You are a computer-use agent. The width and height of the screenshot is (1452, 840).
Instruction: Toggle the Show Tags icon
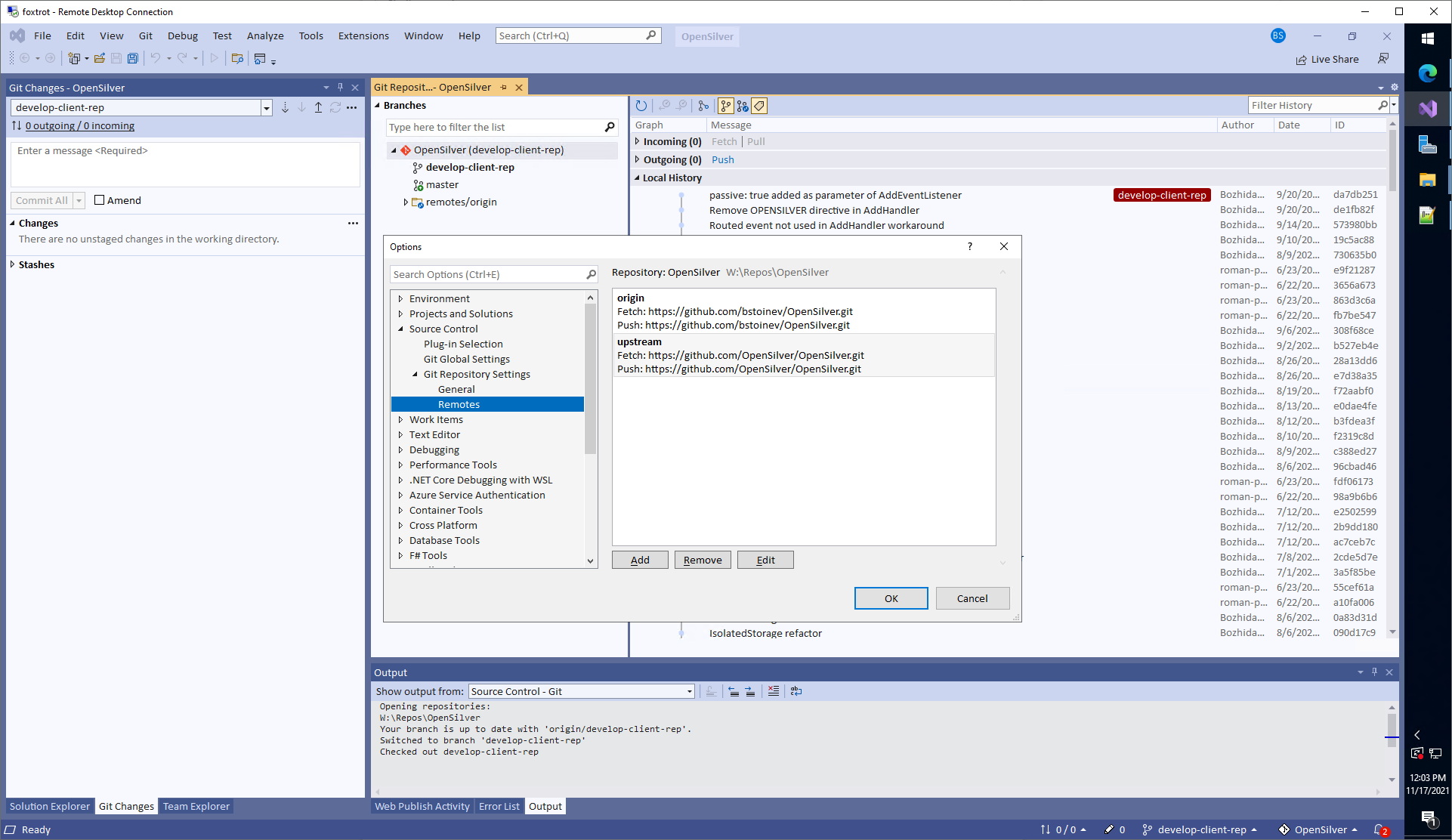click(760, 106)
